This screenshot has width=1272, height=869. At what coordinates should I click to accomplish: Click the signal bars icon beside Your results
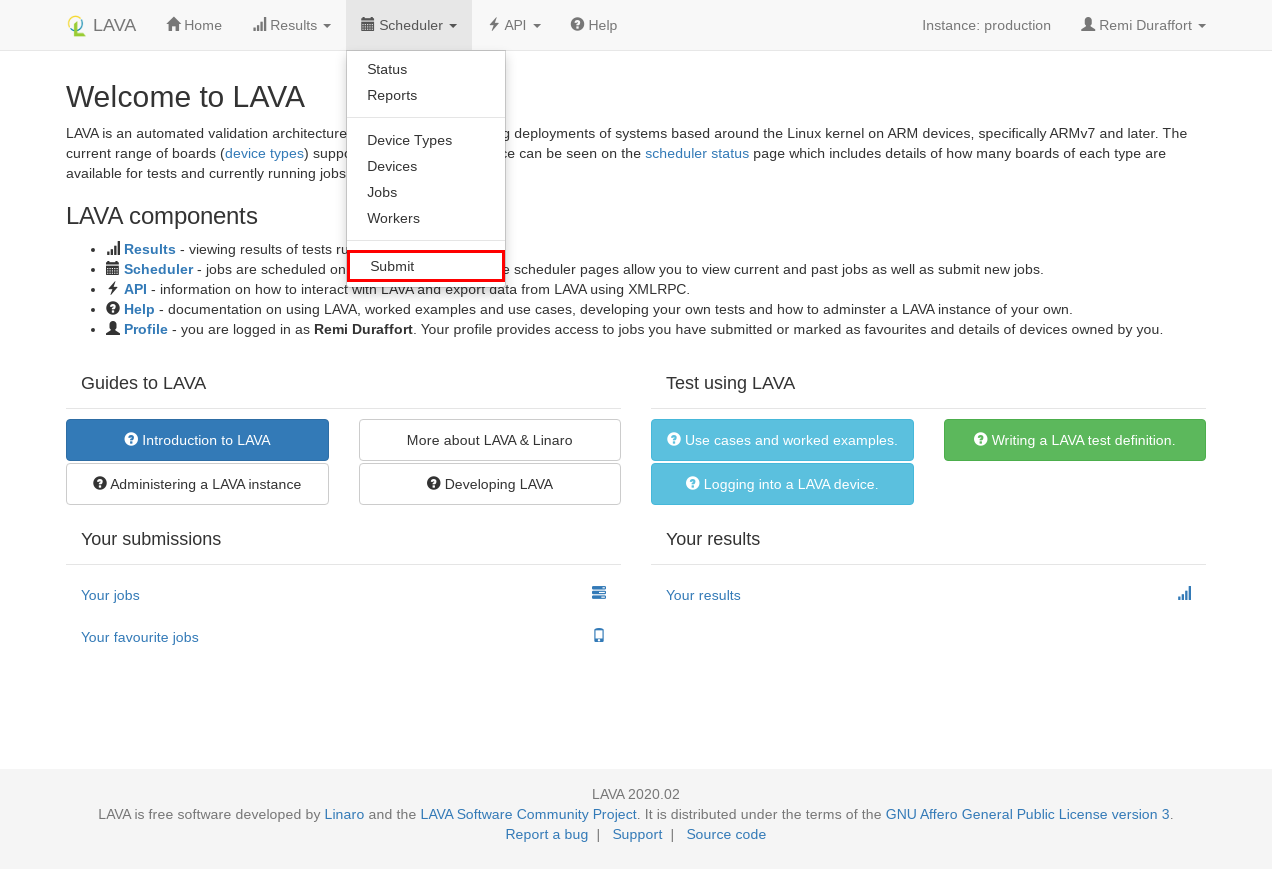(1184, 593)
